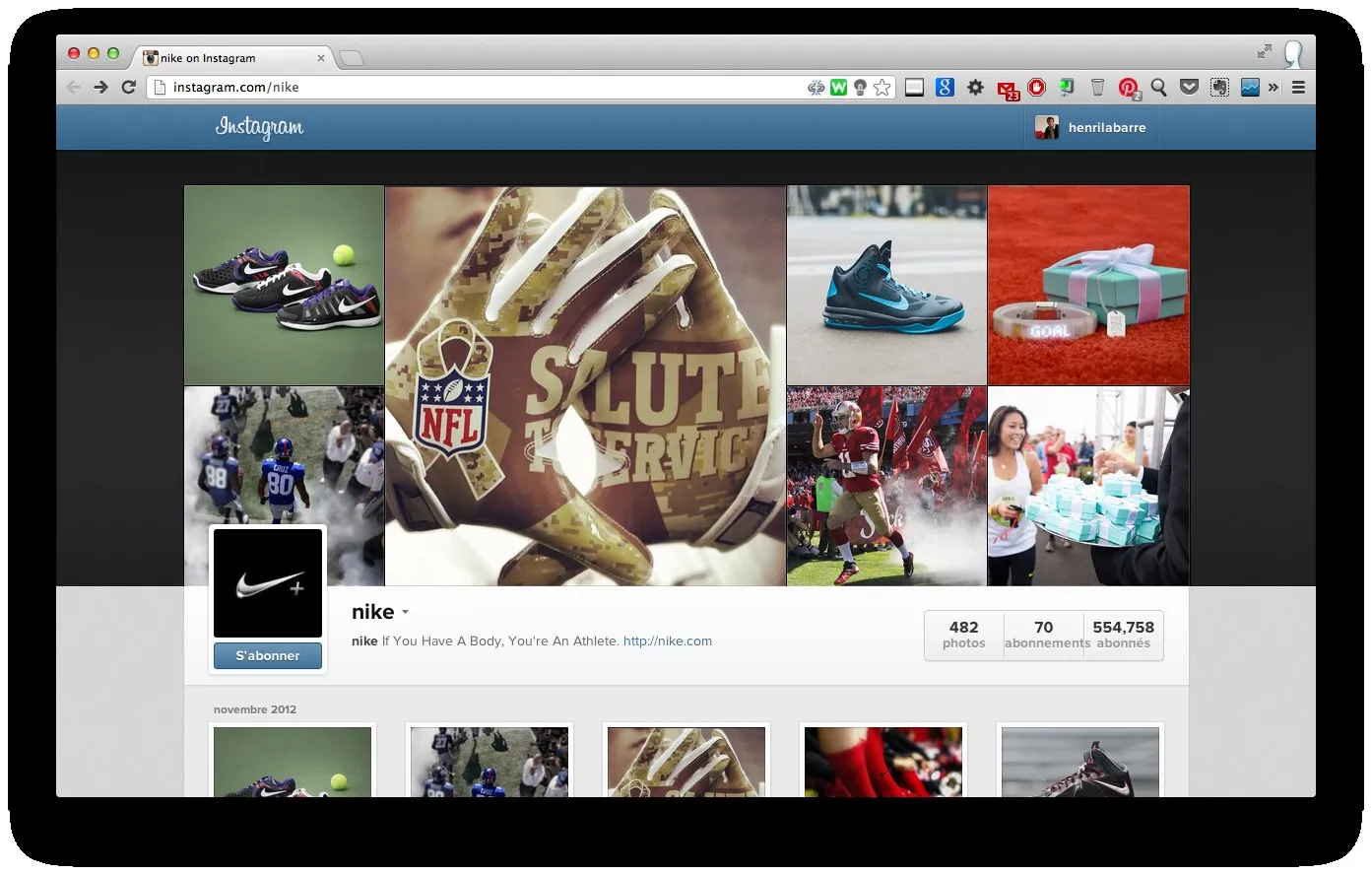Viewport: 1372px width, 875px height.
Task: Open black cleat thumbnail in photo grid
Action: tap(1080, 762)
